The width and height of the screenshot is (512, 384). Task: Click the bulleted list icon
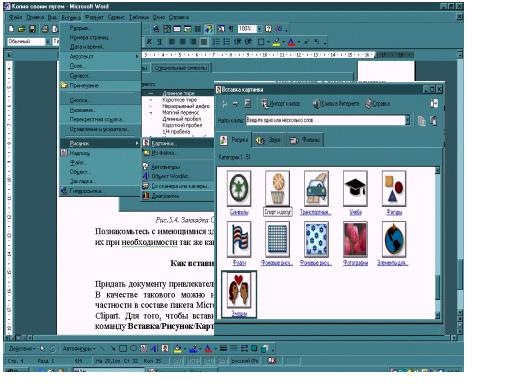click(x=227, y=42)
